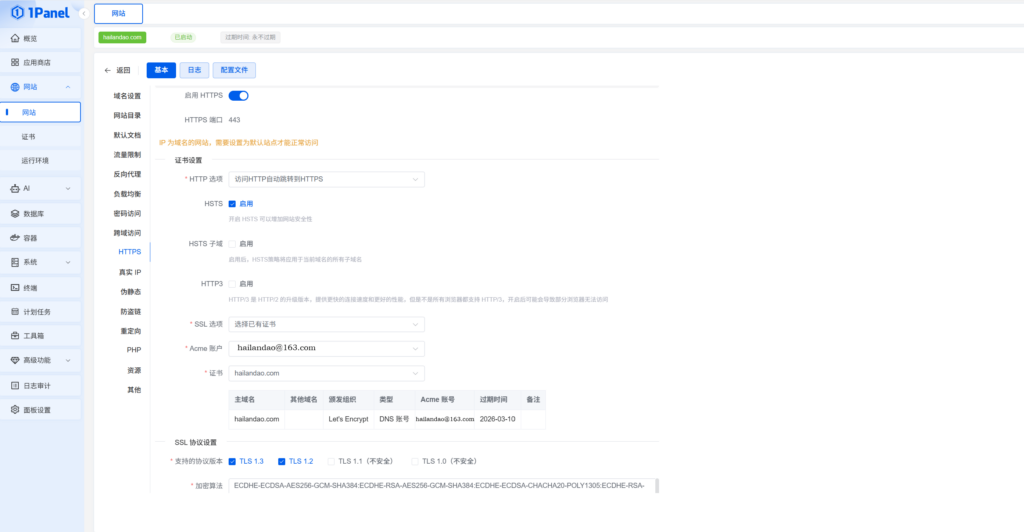Open 重定向 in settings menu
This screenshot has width=1024, height=532.
click(x=131, y=331)
